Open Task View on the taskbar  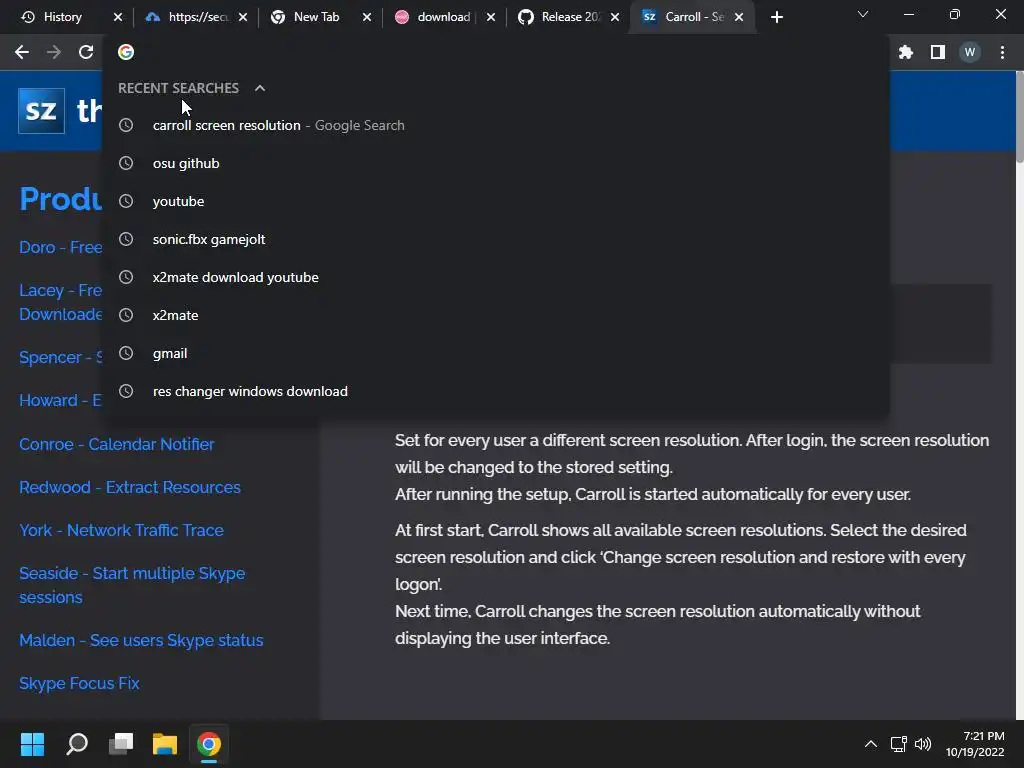(x=121, y=744)
